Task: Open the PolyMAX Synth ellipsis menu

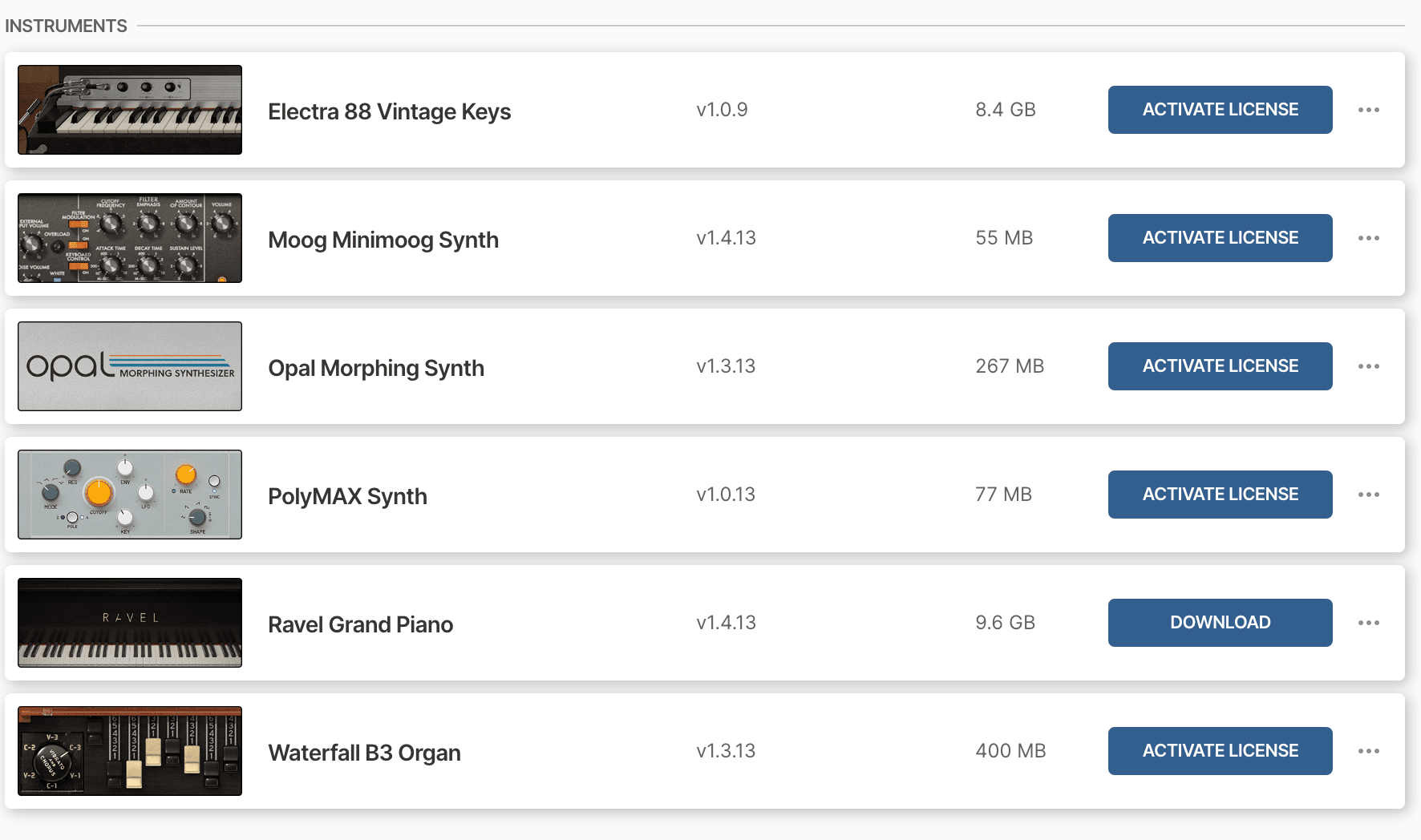Action: pyautogui.click(x=1370, y=495)
